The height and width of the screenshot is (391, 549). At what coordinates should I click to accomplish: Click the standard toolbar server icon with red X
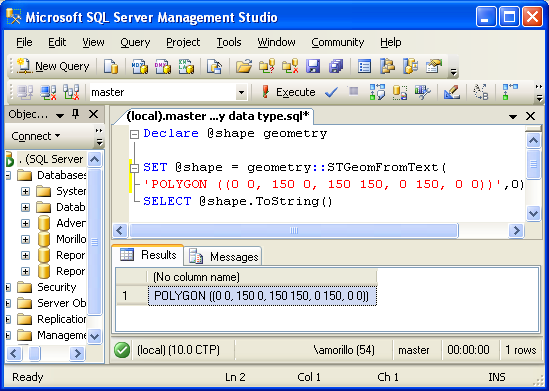[x=290, y=66]
